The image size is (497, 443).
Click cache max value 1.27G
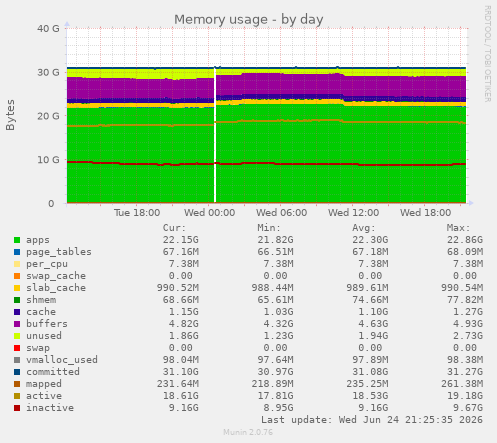[x=468, y=312]
